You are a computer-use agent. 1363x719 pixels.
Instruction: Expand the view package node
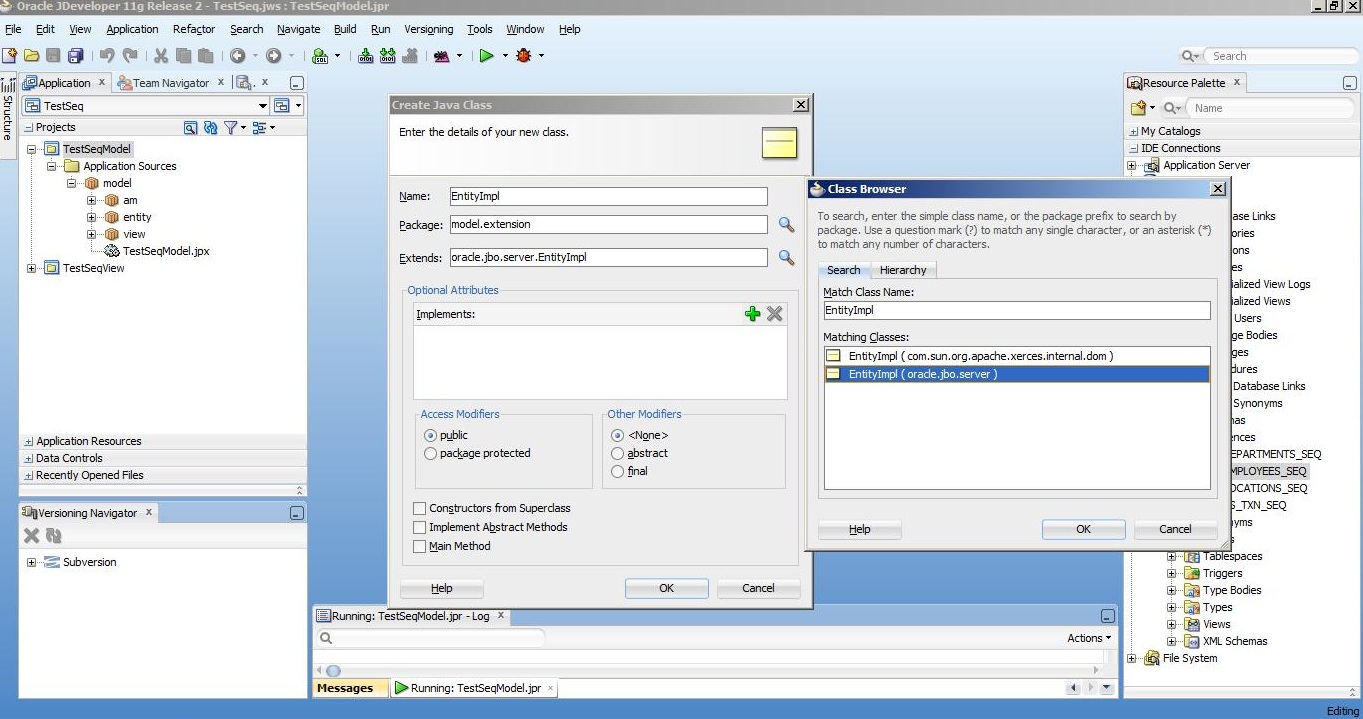pyautogui.click(x=91, y=234)
